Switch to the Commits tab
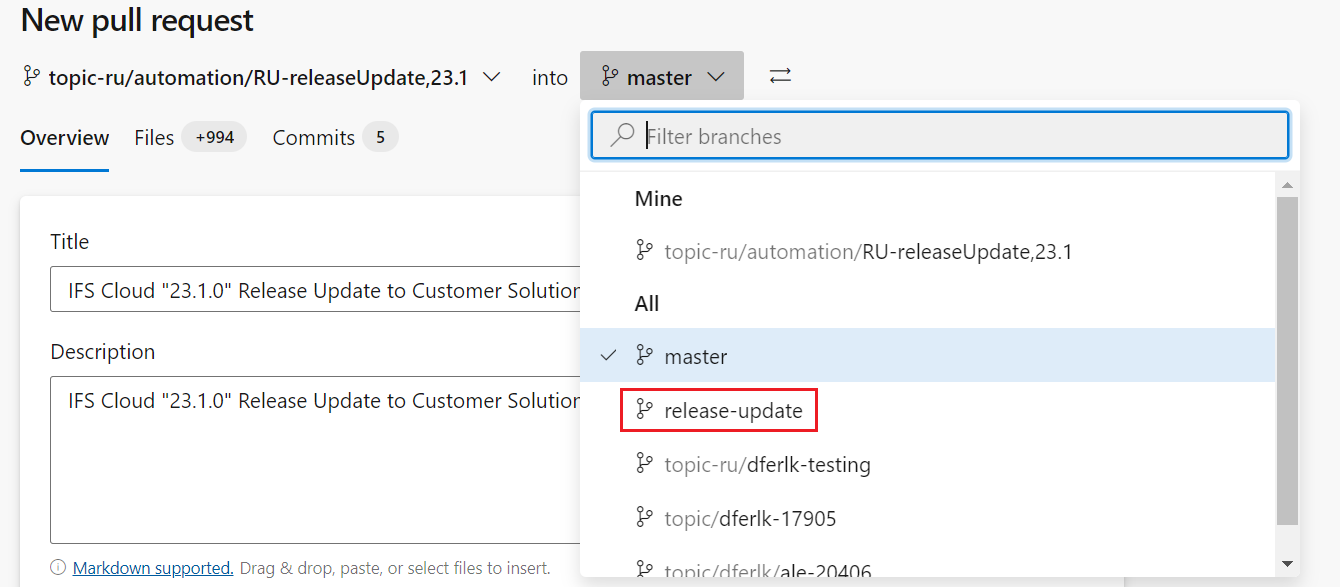 pyautogui.click(x=314, y=137)
